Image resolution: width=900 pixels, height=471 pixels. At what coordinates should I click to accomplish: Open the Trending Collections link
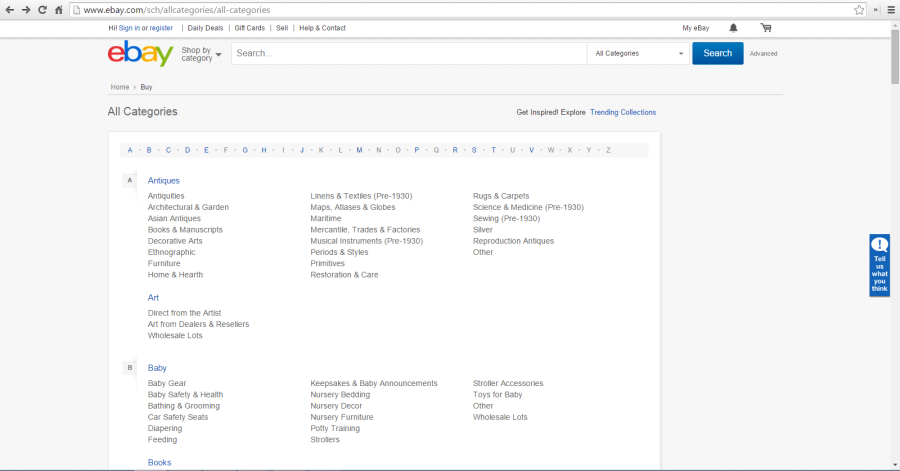click(x=623, y=112)
